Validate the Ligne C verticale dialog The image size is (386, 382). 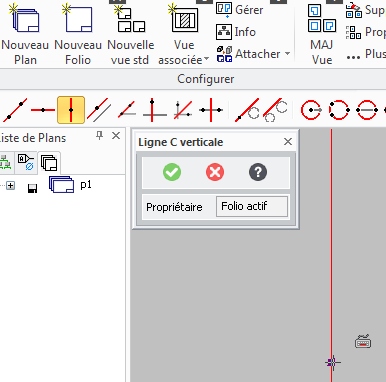tap(172, 172)
